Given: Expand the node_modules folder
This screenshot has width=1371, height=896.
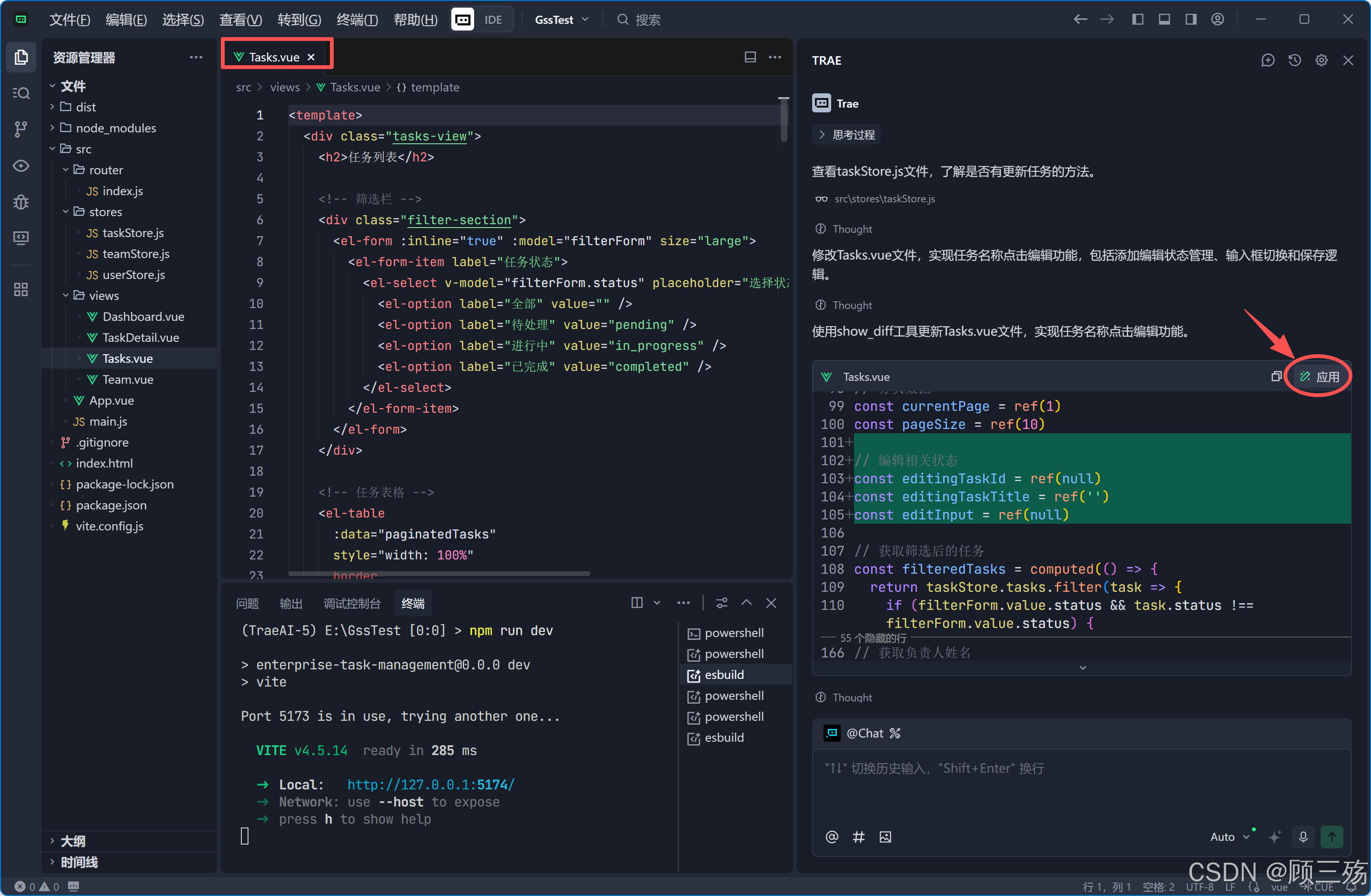Looking at the screenshot, I should coord(115,128).
